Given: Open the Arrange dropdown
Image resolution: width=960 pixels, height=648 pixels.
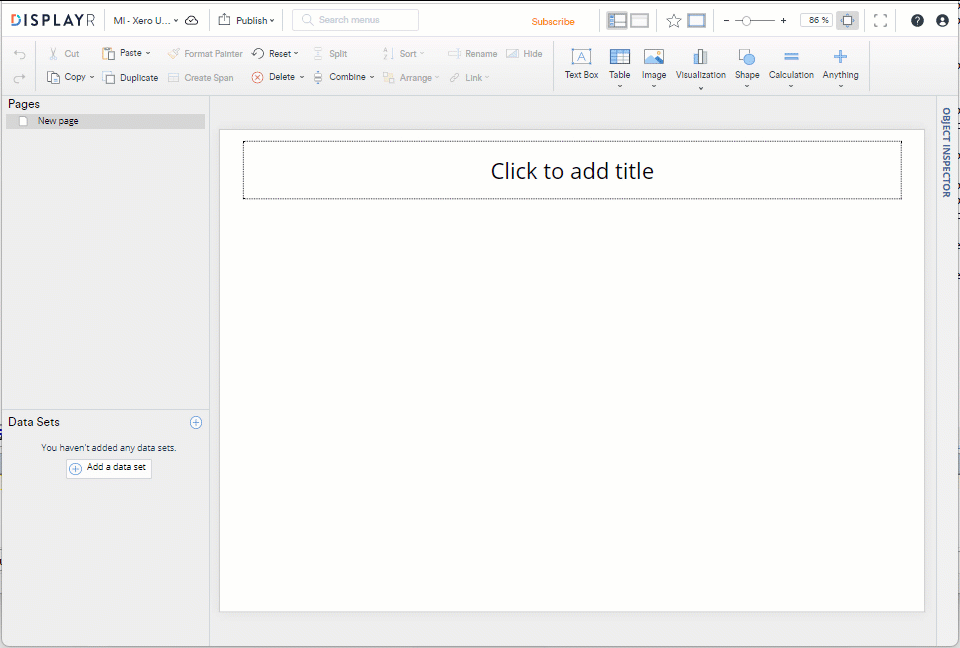Looking at the screenshot, I should (411, 78).
